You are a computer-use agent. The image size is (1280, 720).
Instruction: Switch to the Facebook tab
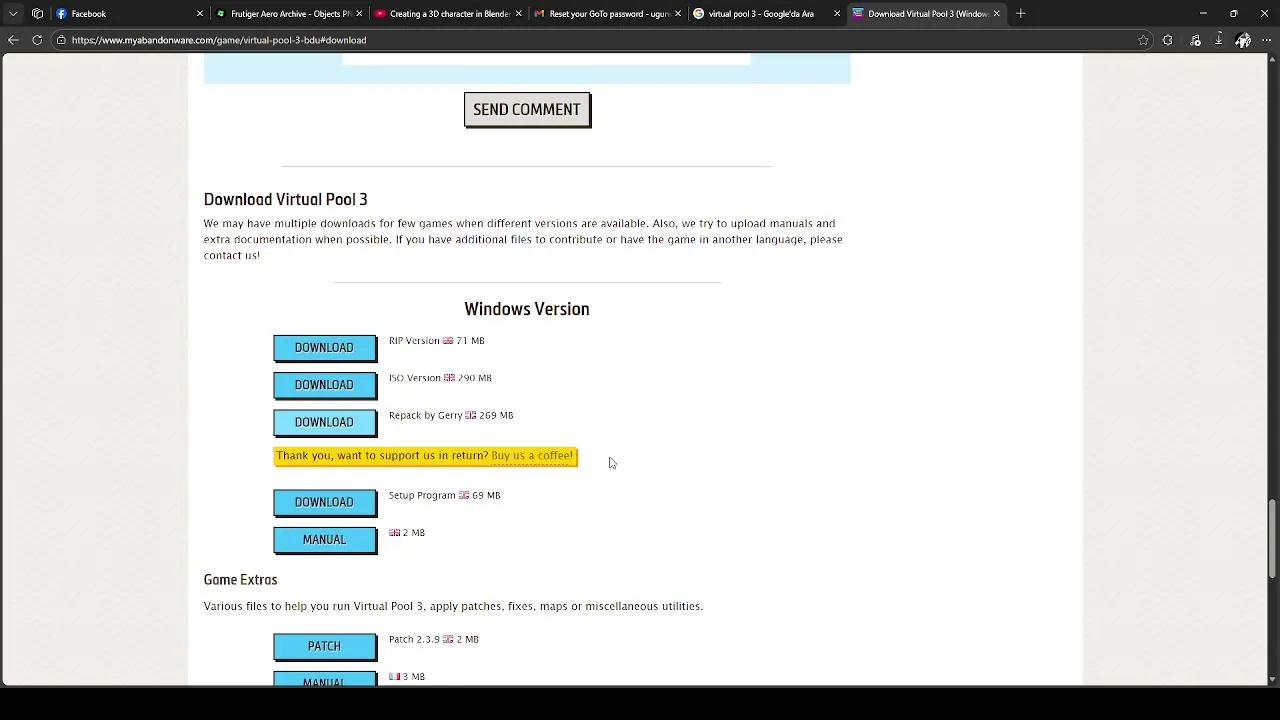(129, 14)
